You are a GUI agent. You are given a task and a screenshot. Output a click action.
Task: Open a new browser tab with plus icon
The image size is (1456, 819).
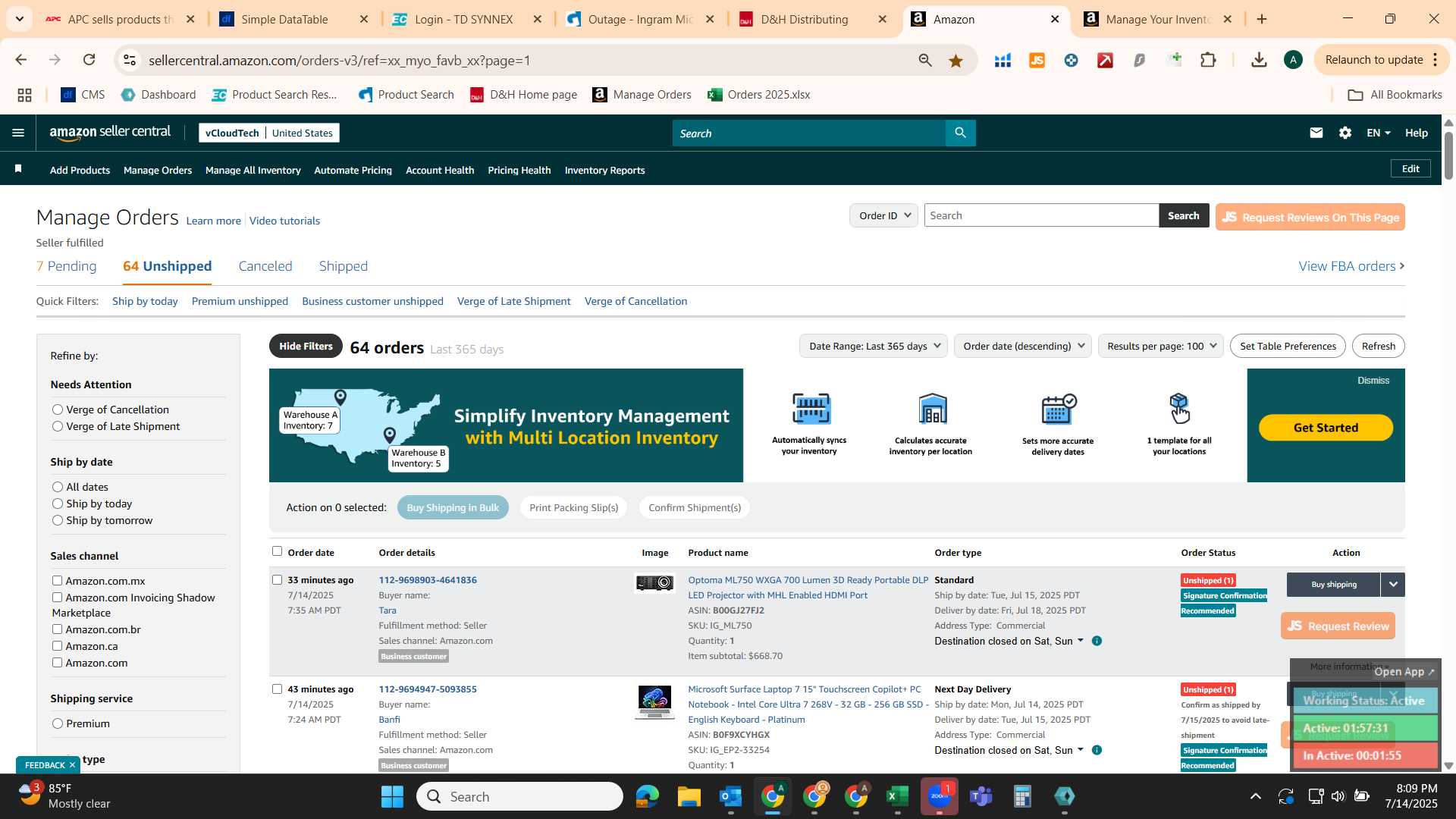1262,19
